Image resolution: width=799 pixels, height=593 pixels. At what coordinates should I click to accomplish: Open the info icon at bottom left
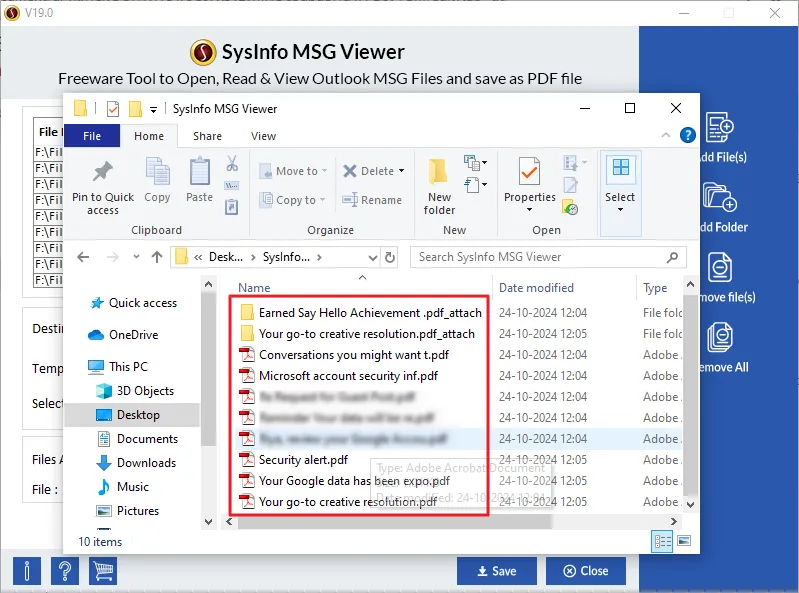point(26,571)
